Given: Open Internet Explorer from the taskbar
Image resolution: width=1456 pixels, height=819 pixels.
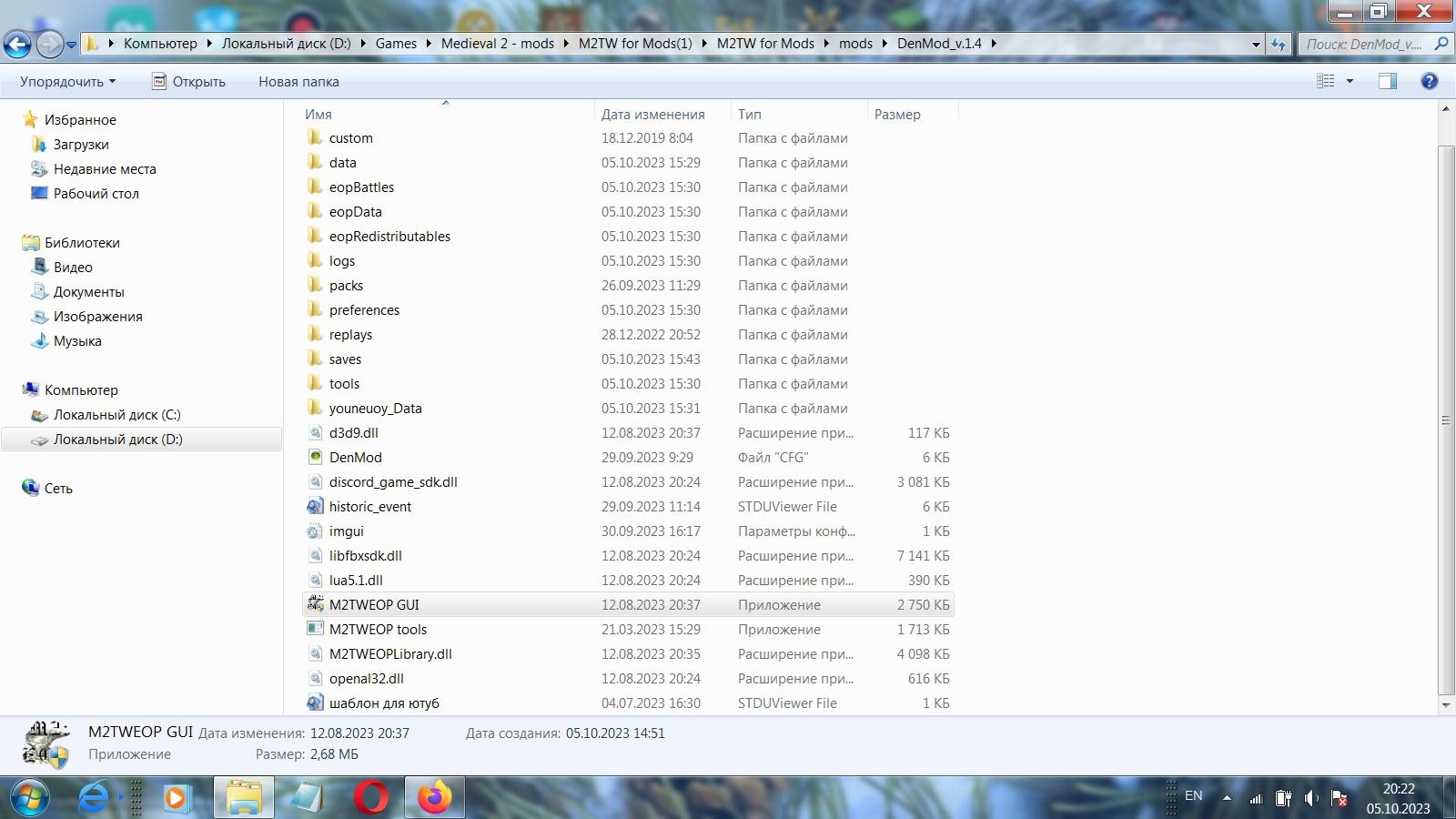Looking at the screenshot, I should (93, 798).
